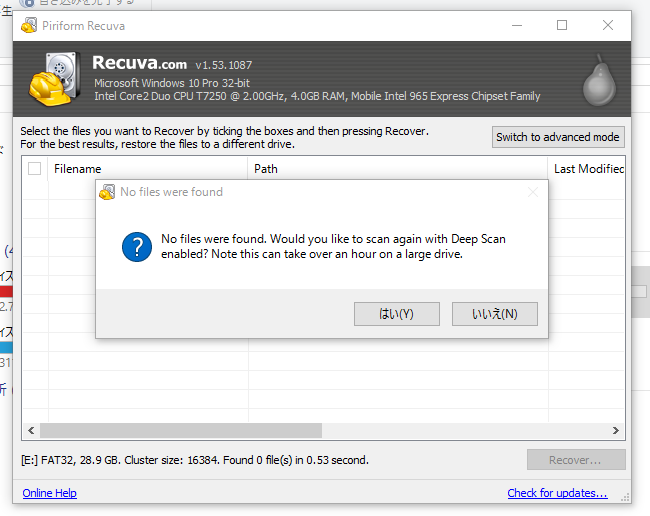Viewport: 650px width, 516px height.
Task: Tick the select-all checkbox beside Filename
Action: pyautogui.click(x=34, y=169)
